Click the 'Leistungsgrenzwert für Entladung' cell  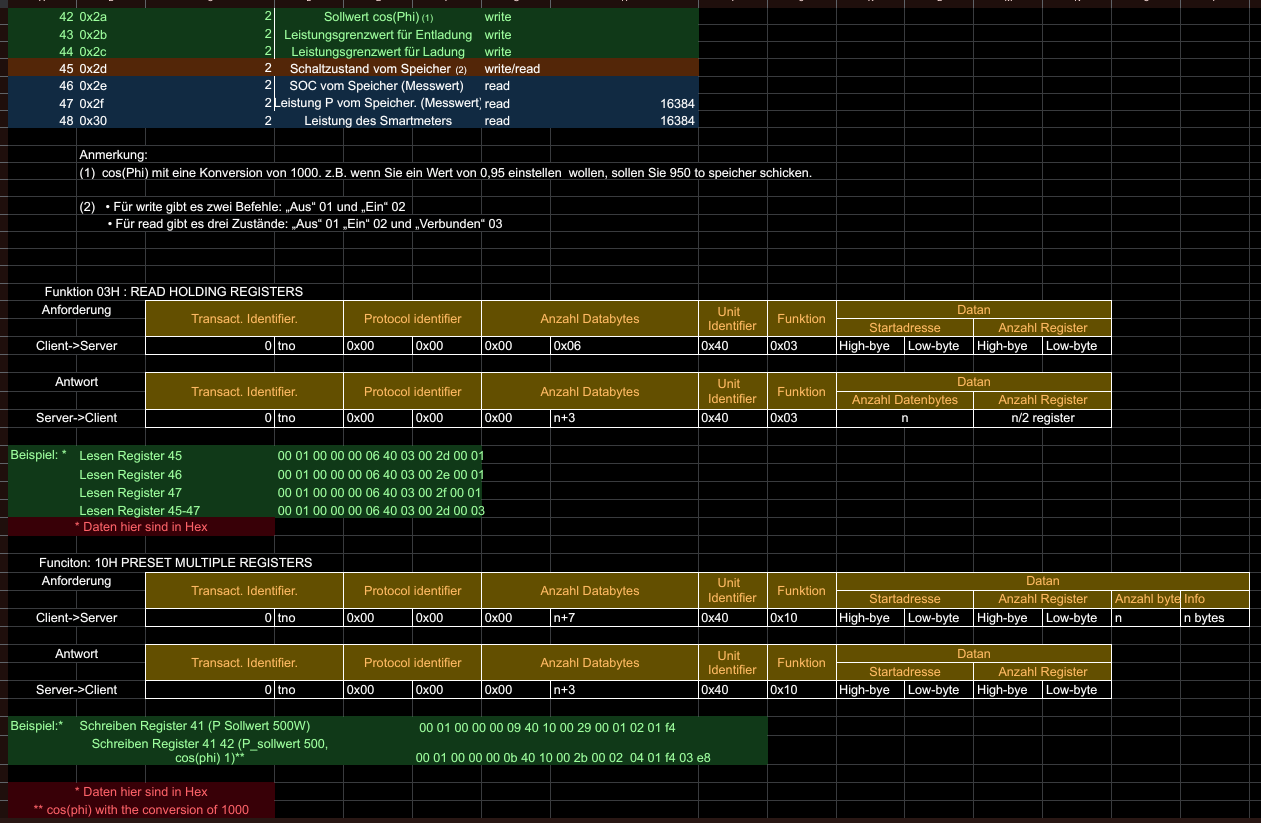pyautogui.click(x=378, y=34)
